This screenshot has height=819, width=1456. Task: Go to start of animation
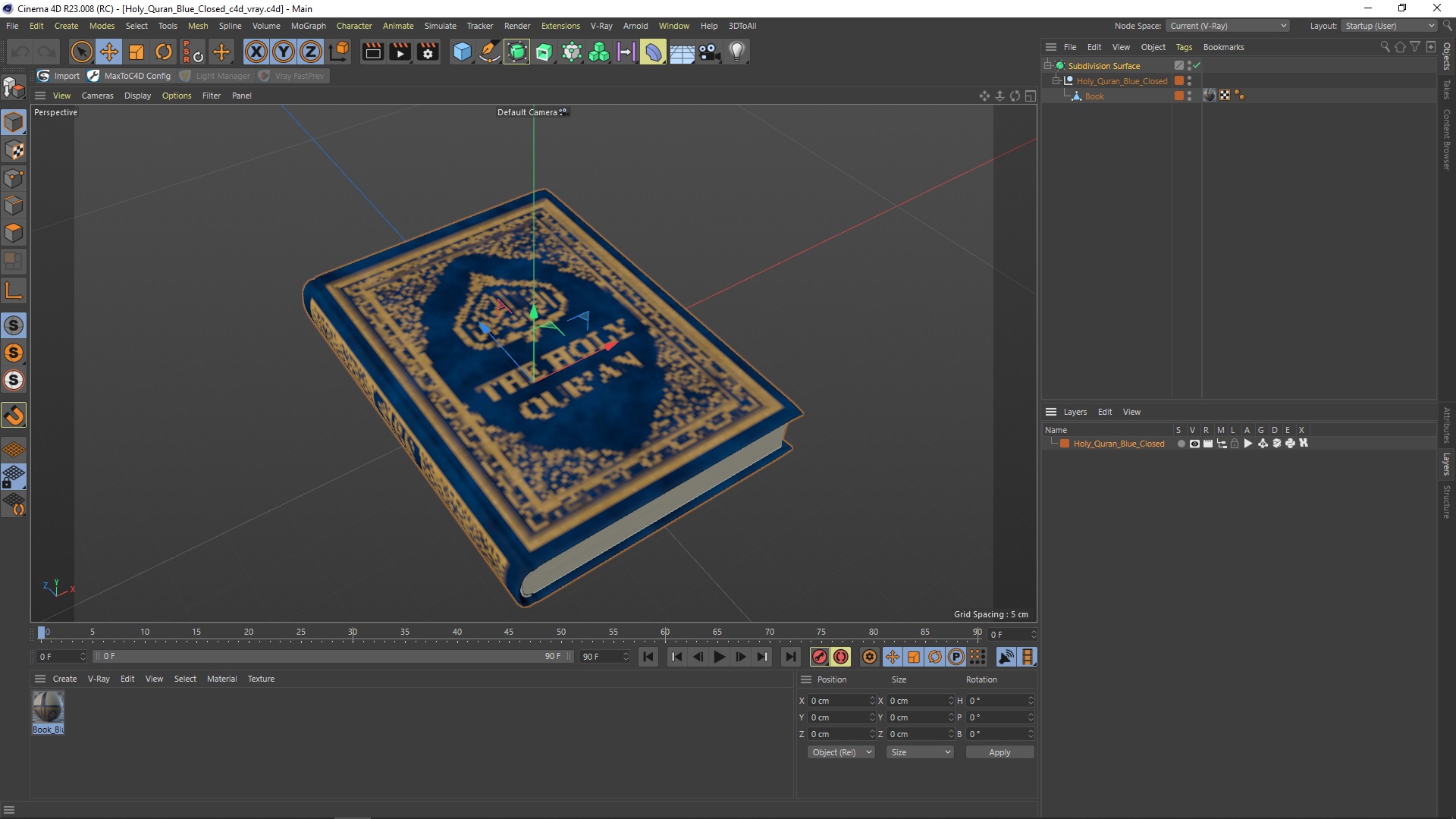648,657
